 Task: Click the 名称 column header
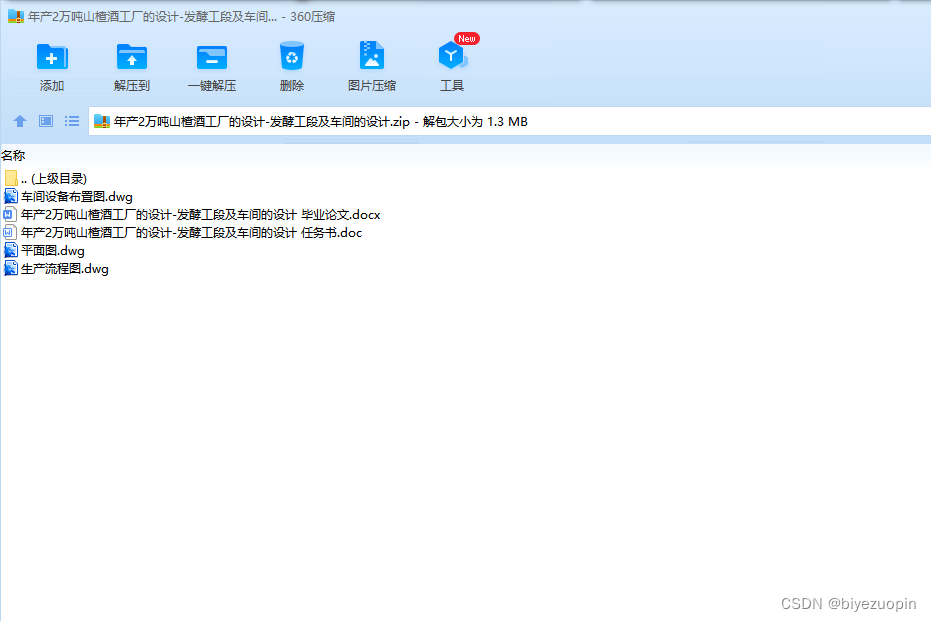tap(13, 156)
